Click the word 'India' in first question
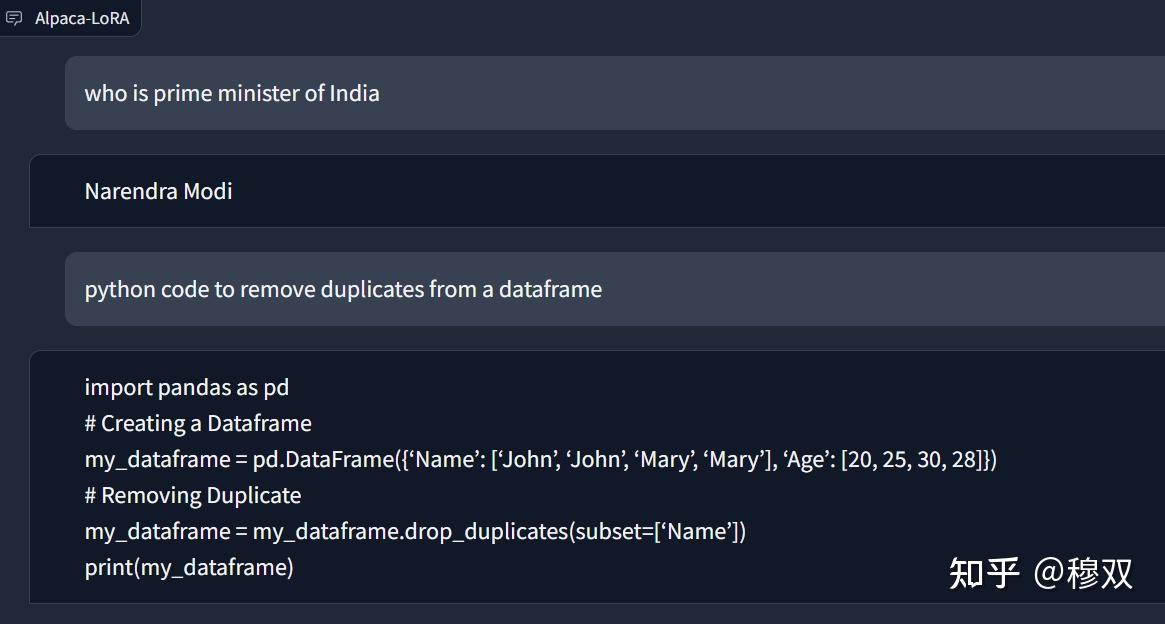This screenshot has height=624, width=1165. pyautogui.click(x=355, y=94)
